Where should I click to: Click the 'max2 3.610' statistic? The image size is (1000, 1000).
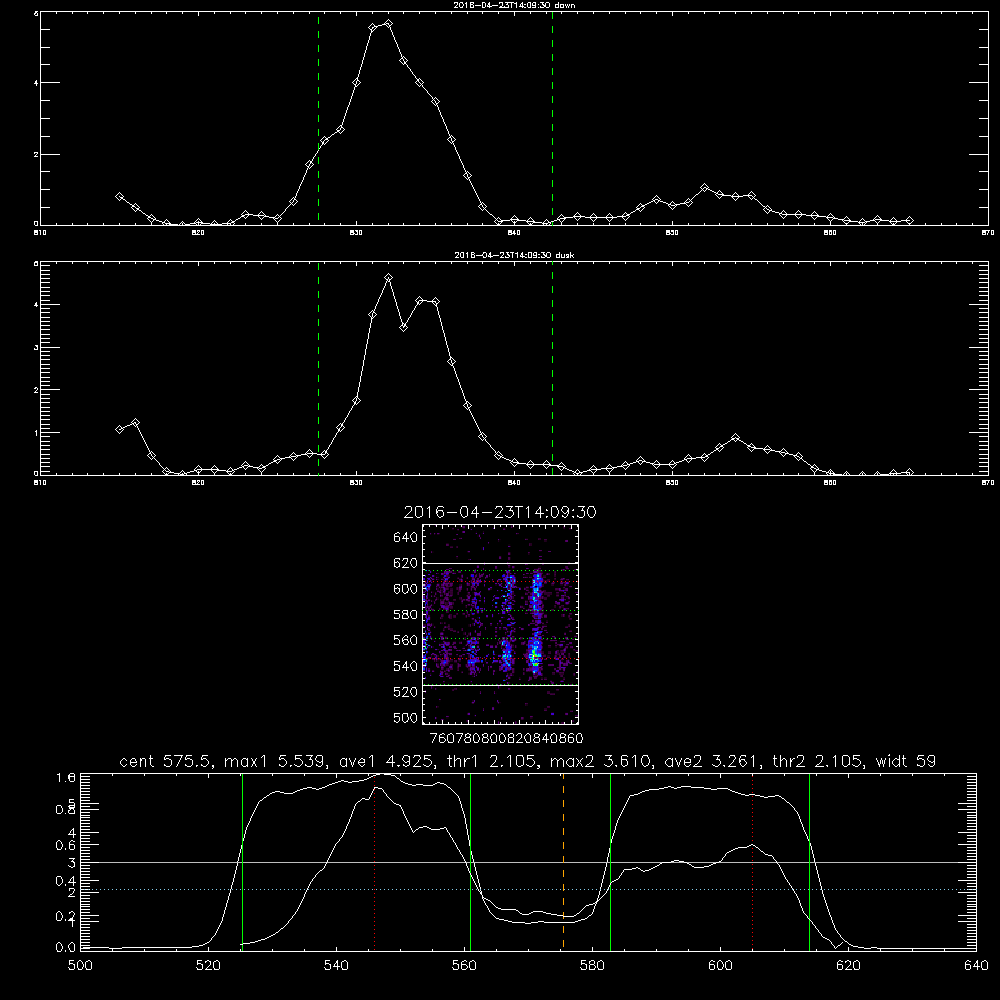tap(601, 761)
